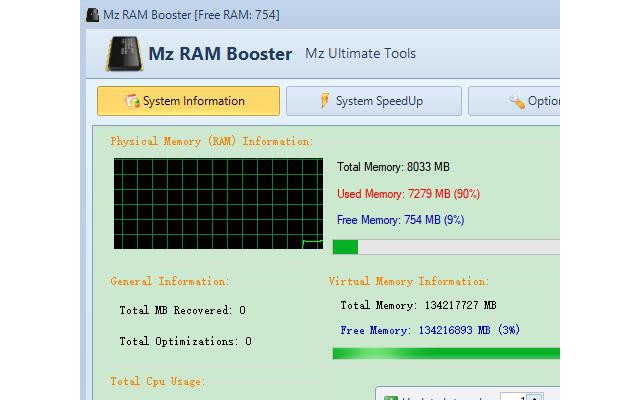Click the lightning bolt SpeedUp icon
Image resolution: width=640 pixels, height=400 pixels.
tap(325, 100)
